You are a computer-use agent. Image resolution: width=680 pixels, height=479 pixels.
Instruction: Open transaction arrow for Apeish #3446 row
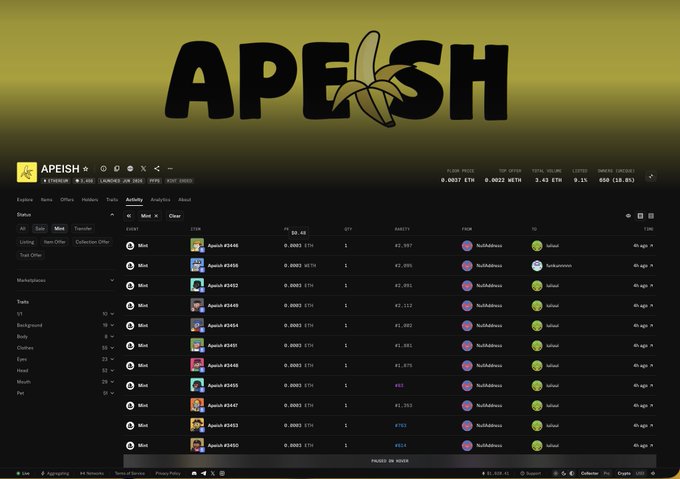(x=651, y=246)
